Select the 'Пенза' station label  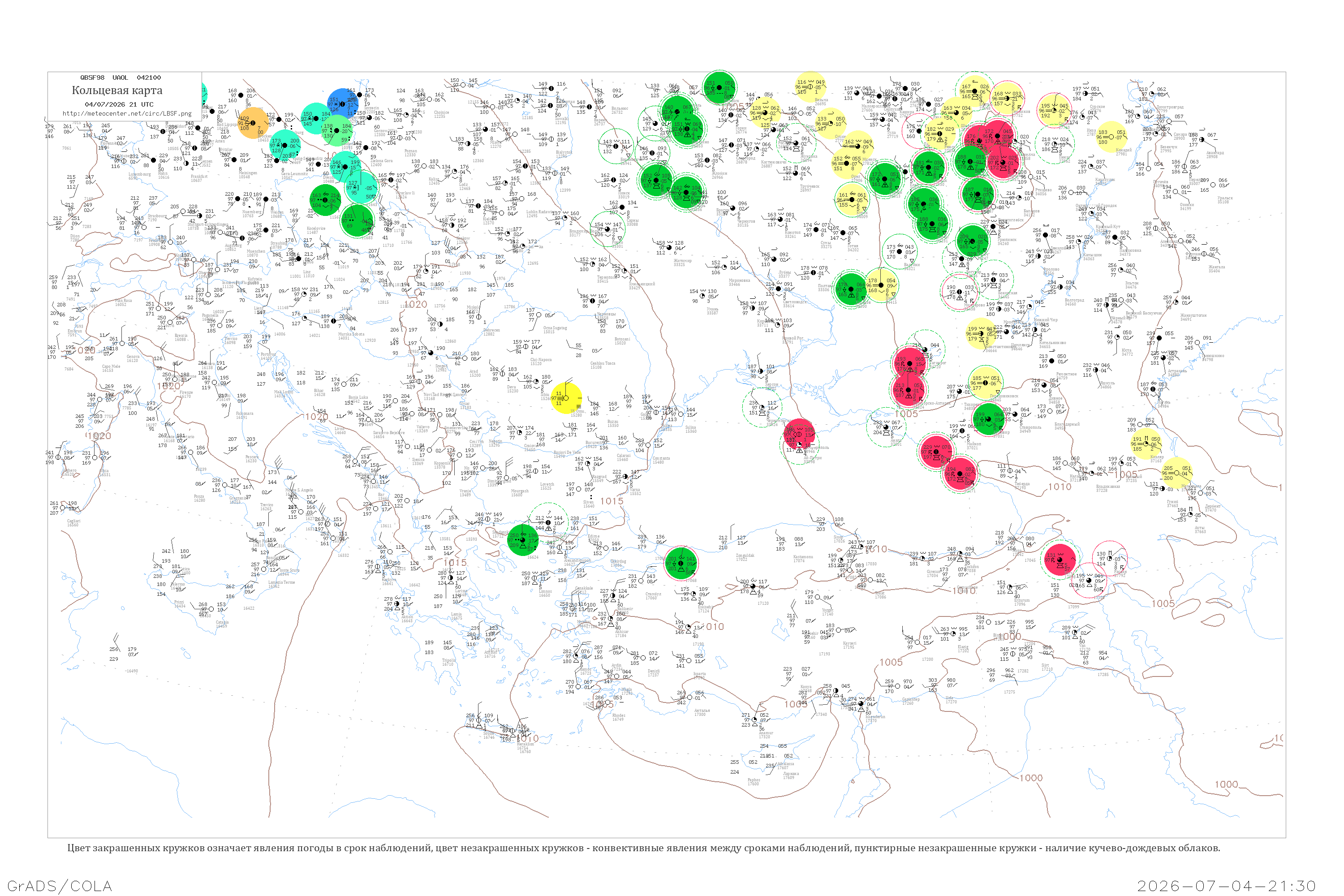pyautogui.click(x=1064, y=157)
